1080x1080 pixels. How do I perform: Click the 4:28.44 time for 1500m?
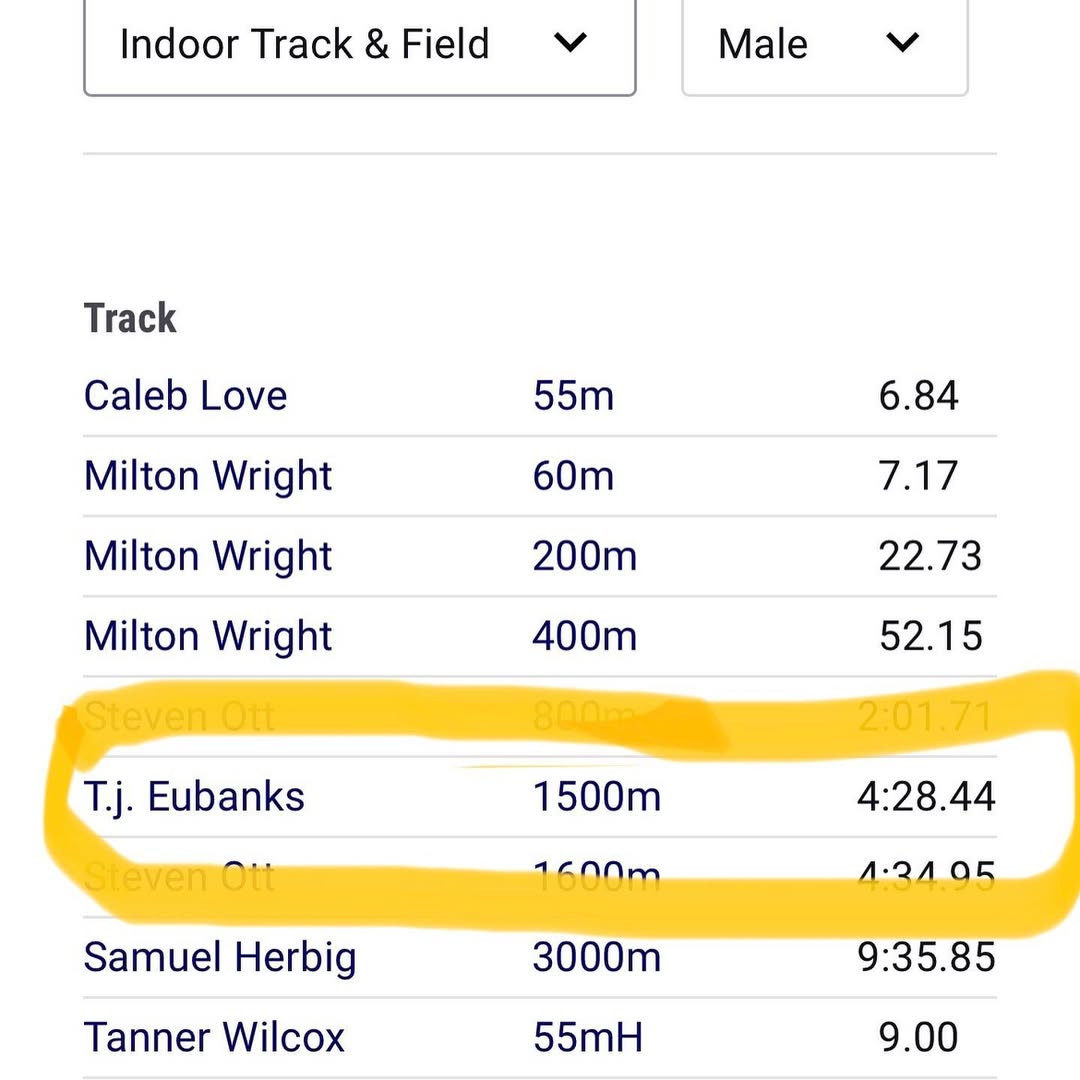pos(926,797)
